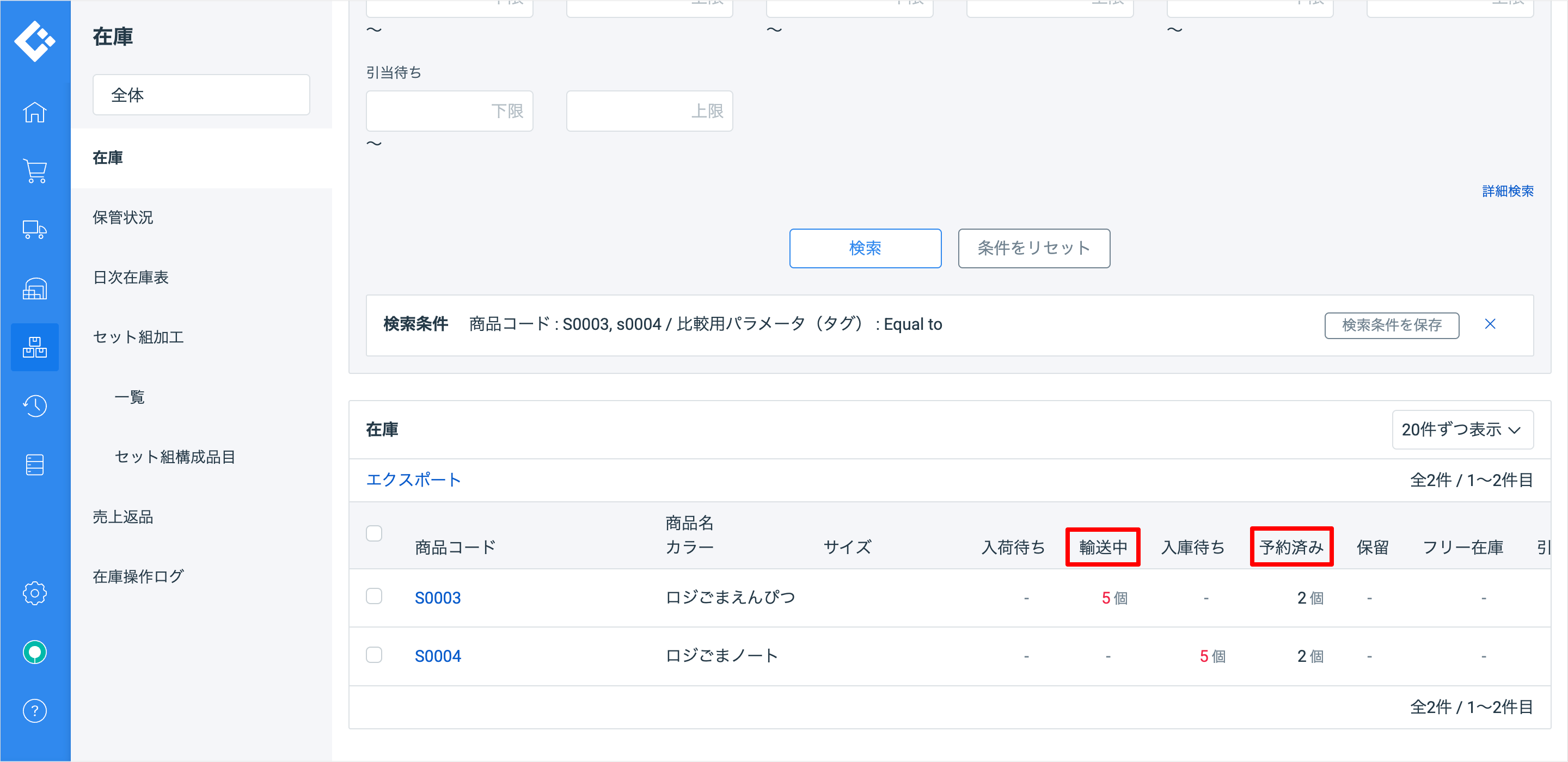Open the shopping cart orders icon
Viewport: 1568px width, 762px height.
coord(35,171)
